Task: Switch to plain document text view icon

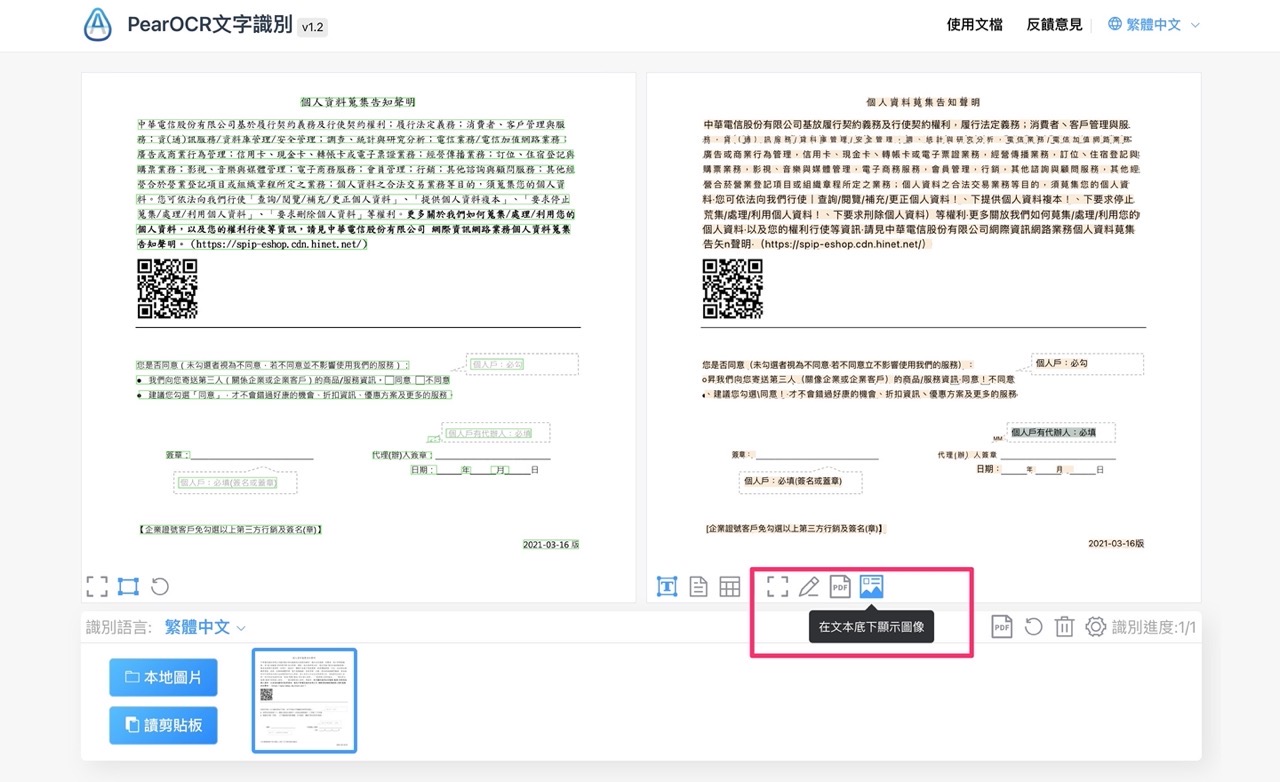Action: click(699, 587)
